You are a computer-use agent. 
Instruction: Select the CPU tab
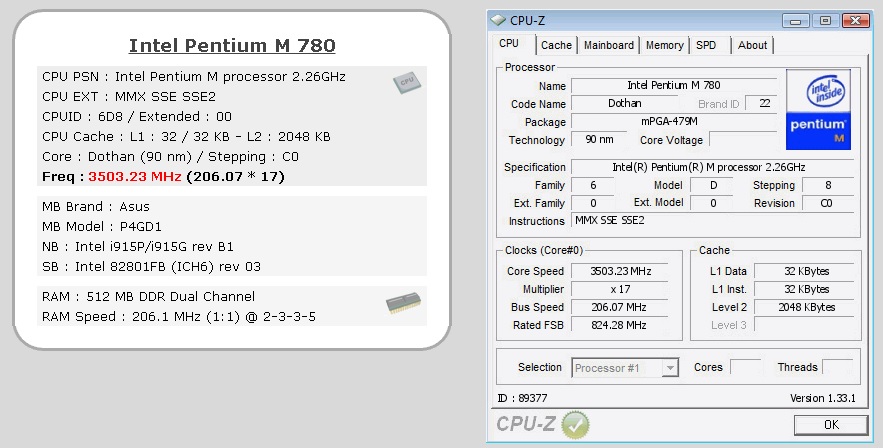tap(509, 43)
